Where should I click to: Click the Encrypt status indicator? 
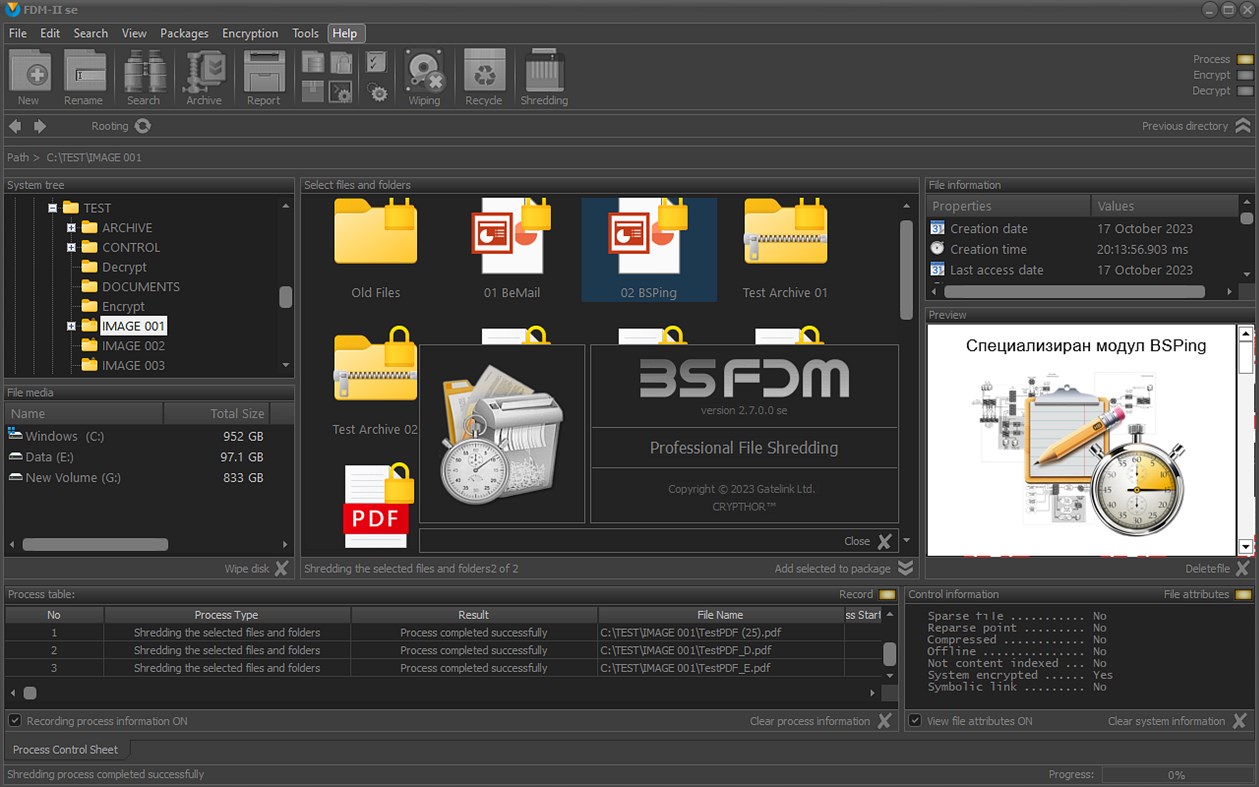[1245, 74]
